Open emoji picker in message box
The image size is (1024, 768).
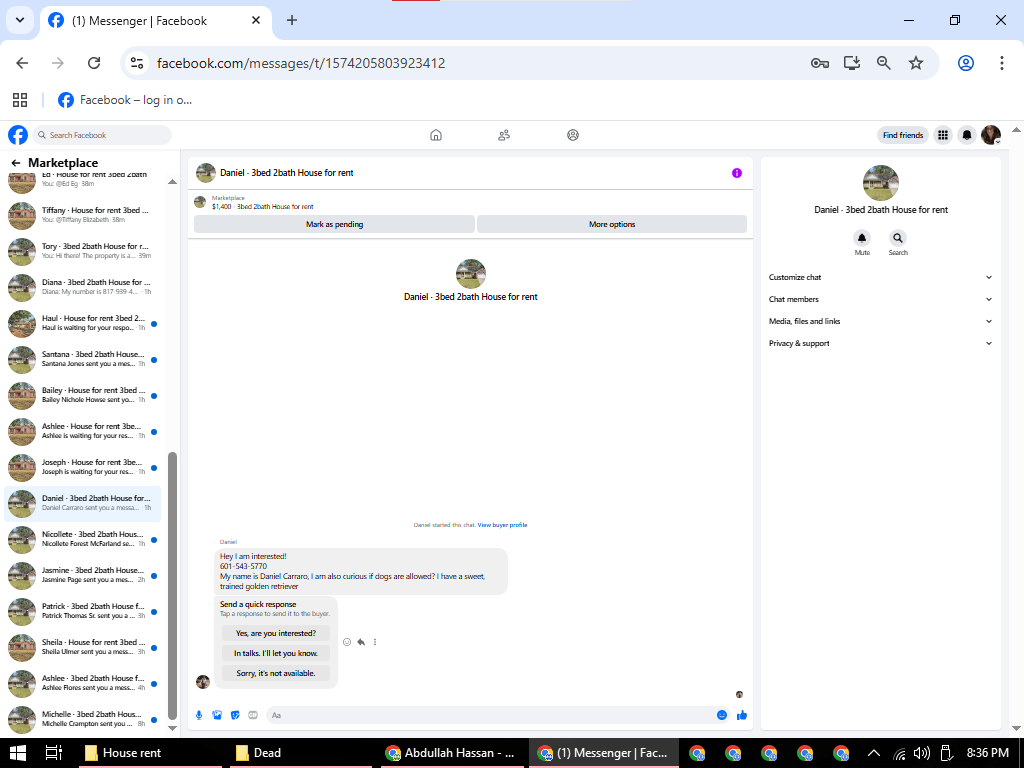tap(722, 715)
